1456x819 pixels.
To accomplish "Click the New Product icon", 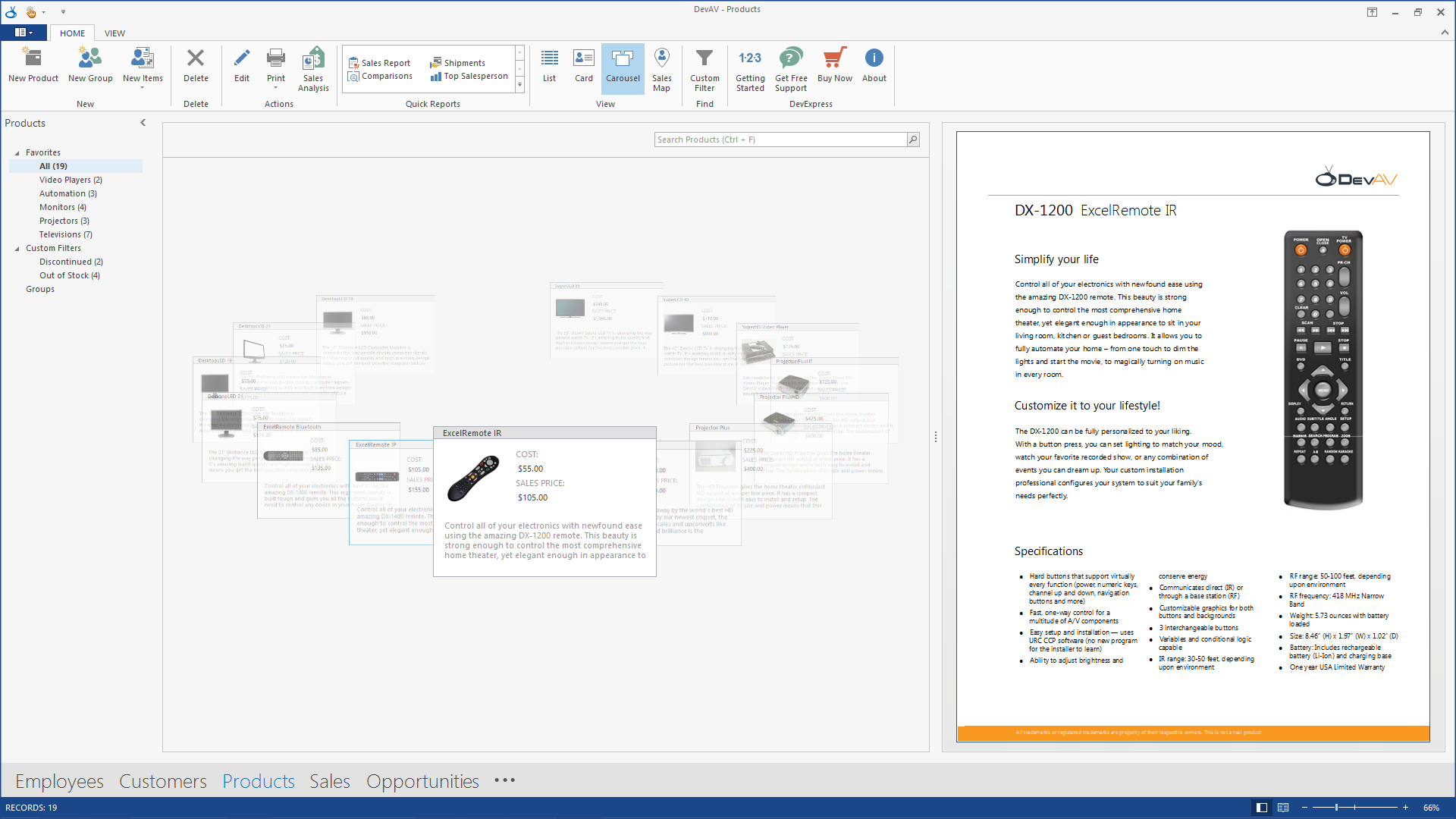I will pos(33,59).
